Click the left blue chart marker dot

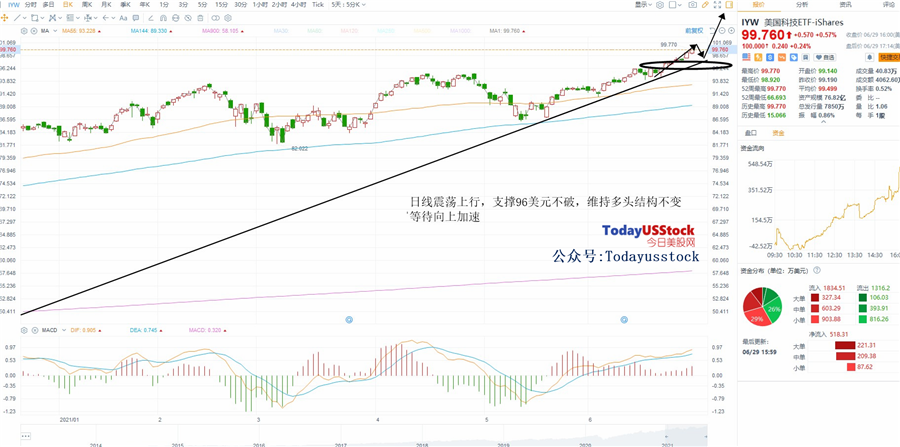(x=348, y=319)
